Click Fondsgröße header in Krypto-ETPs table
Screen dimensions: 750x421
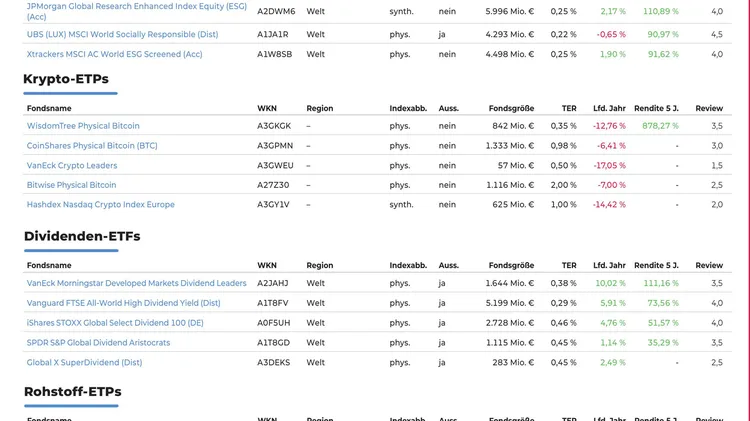(x=511, y=108)
